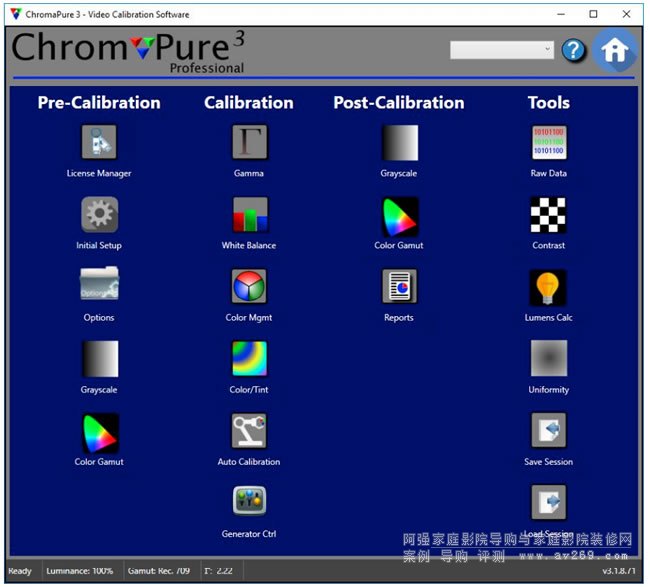Open the Color/Tint module

click(x=249, y=359)
